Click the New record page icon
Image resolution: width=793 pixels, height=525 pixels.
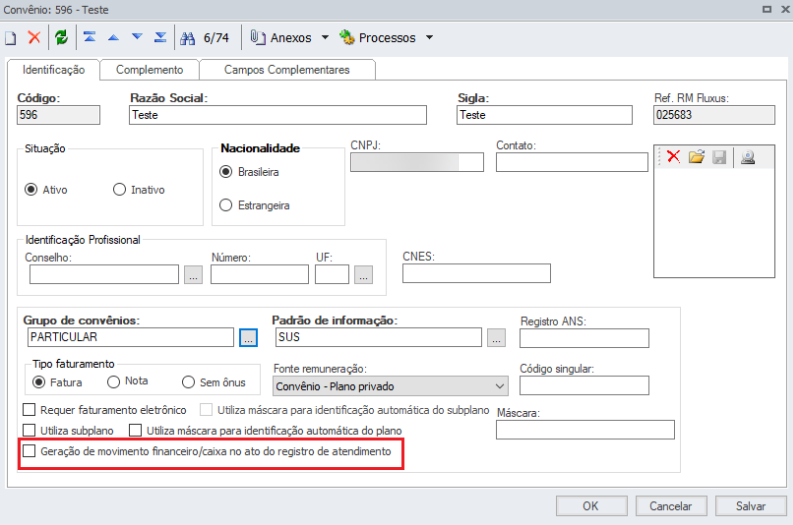point(11,38)
